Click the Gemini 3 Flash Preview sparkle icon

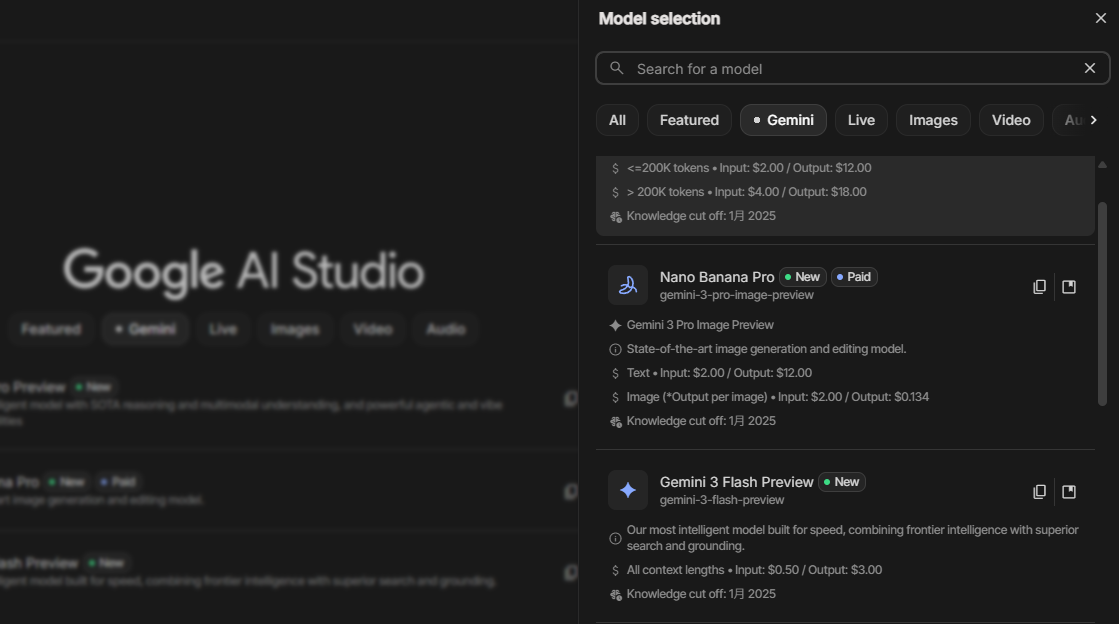pyautogui.click(x=628, y=490)
